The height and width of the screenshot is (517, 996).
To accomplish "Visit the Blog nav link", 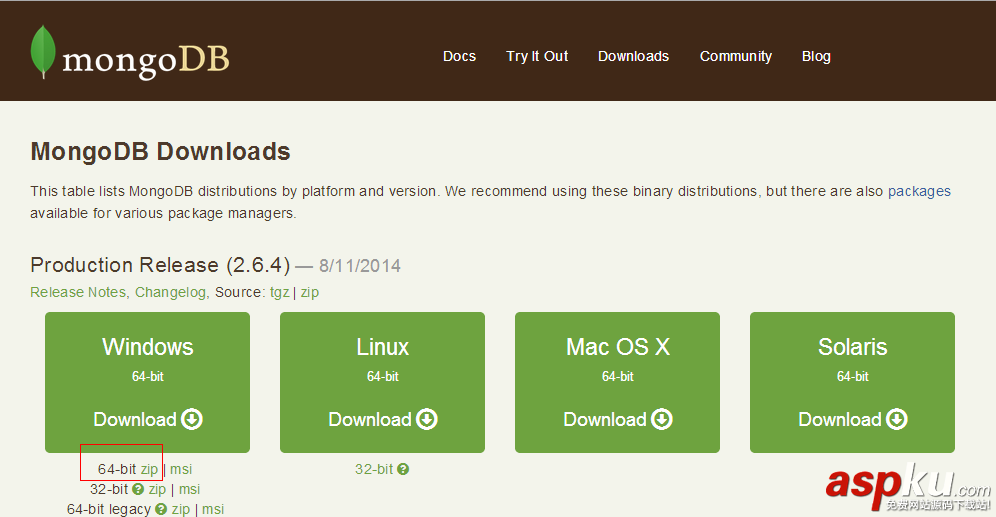I will click(816, 57).
